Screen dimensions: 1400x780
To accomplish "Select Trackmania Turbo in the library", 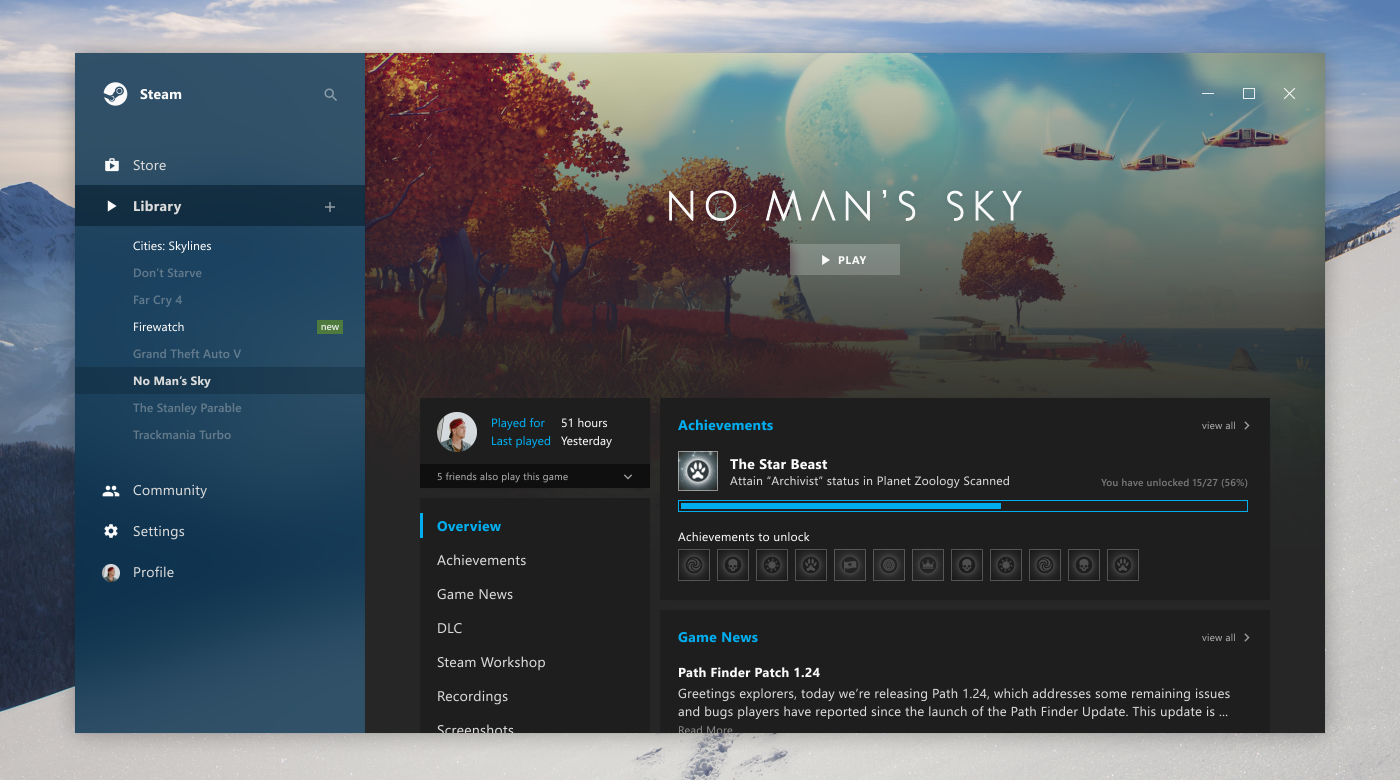I will 182,435.
